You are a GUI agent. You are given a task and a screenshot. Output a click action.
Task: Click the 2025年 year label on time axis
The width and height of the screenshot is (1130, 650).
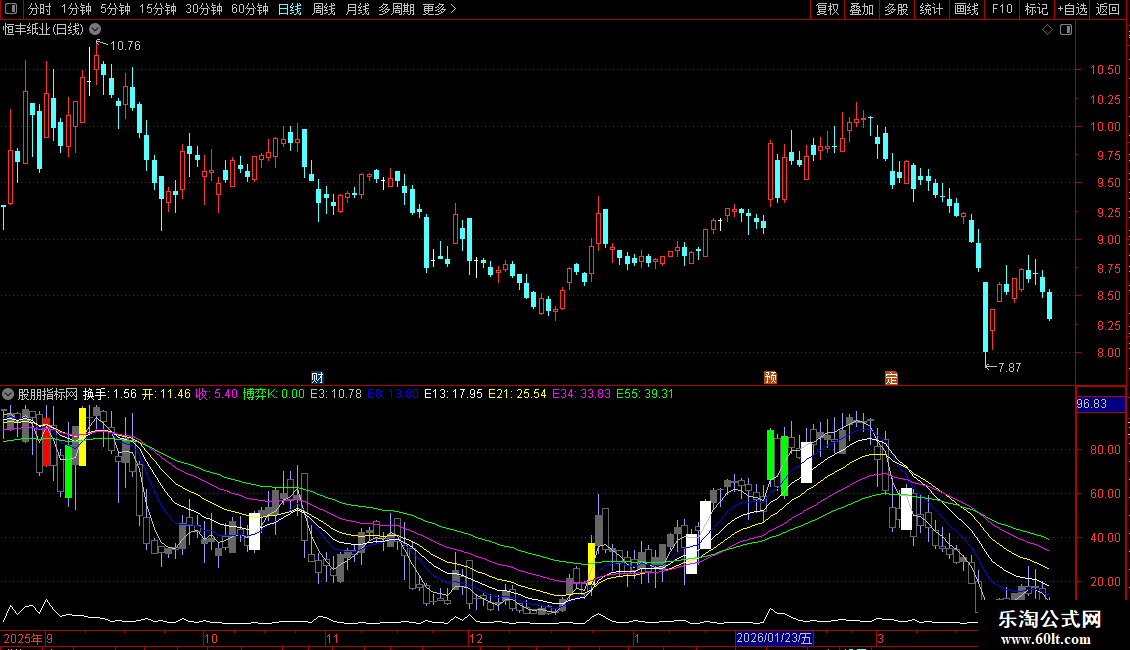pos(23,638)
